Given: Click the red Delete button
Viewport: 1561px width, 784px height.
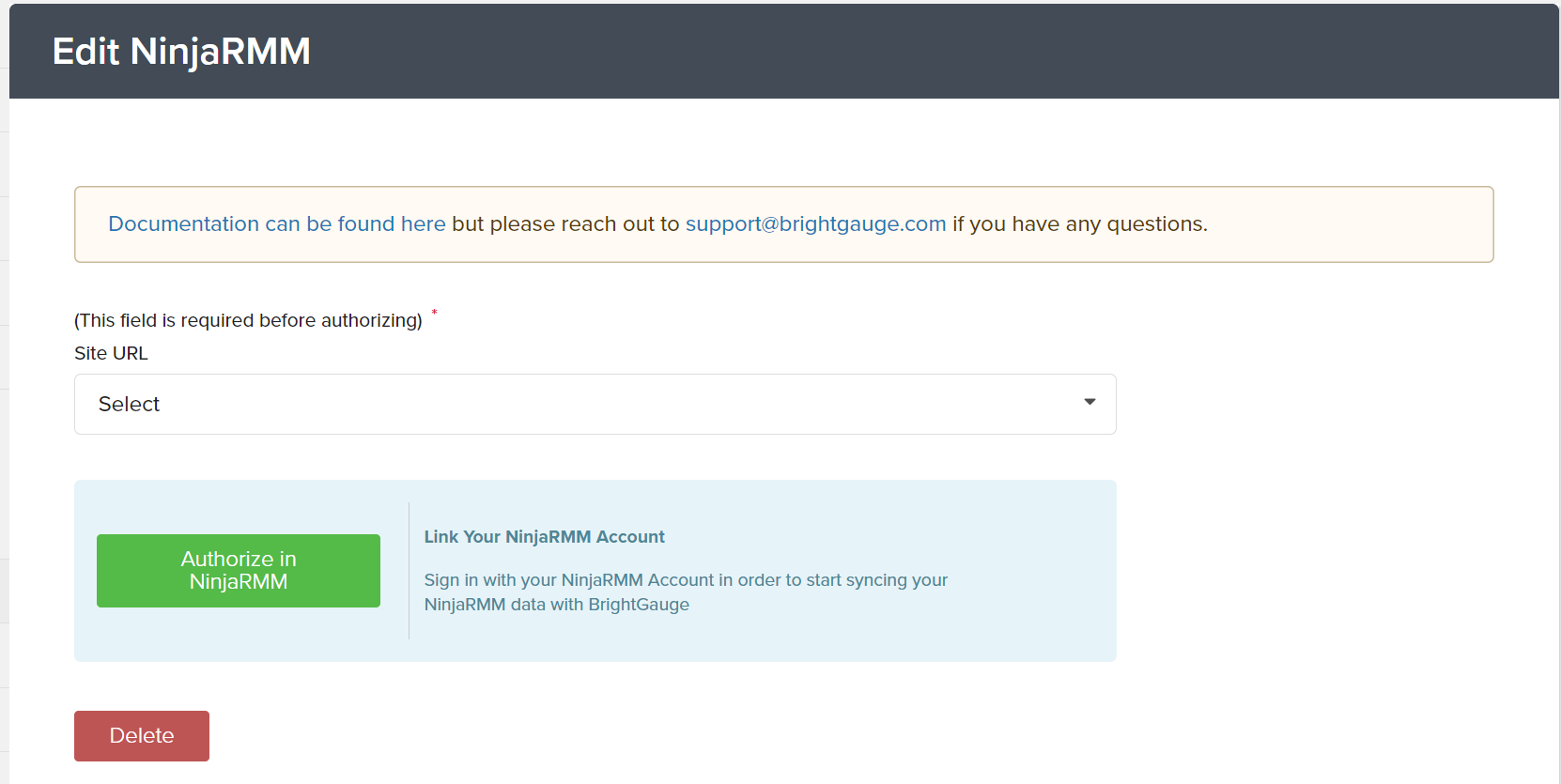Looking at the screenshot, I should (142, 736).
